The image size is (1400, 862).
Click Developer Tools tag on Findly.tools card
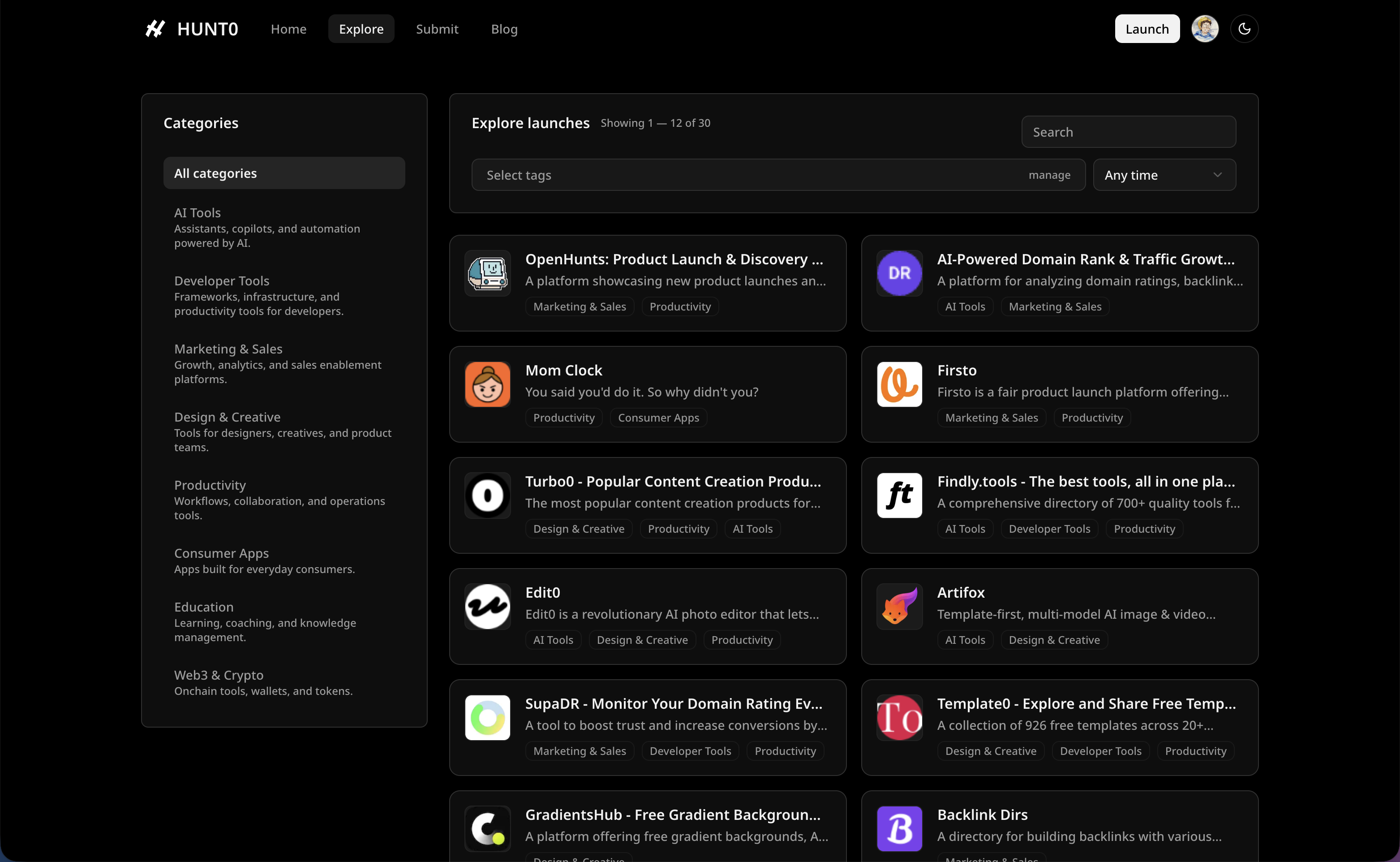(x=1049, y=529)
